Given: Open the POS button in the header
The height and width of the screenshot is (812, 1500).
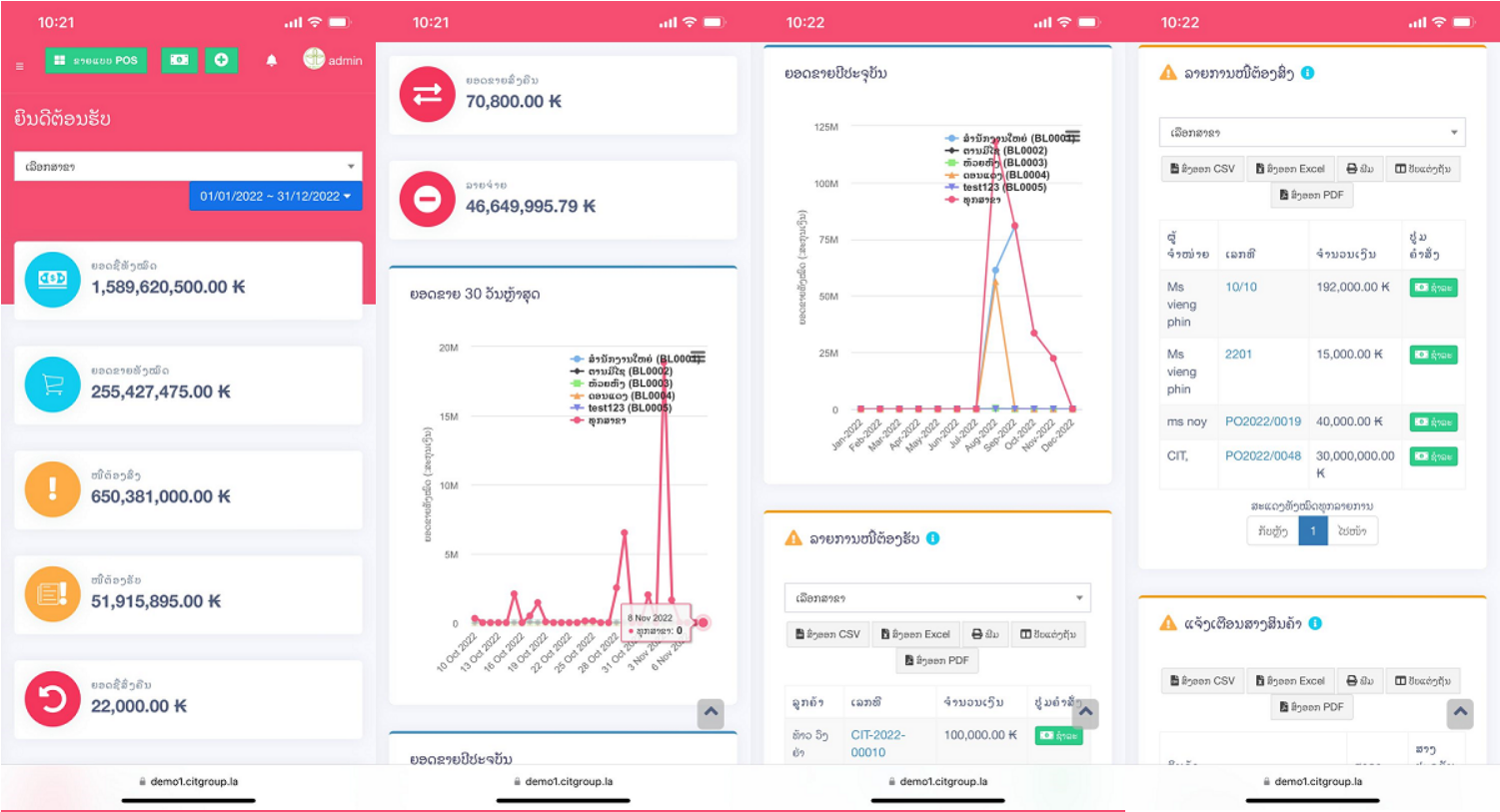Looking at the screenshot, I should [x=96, y=60].
